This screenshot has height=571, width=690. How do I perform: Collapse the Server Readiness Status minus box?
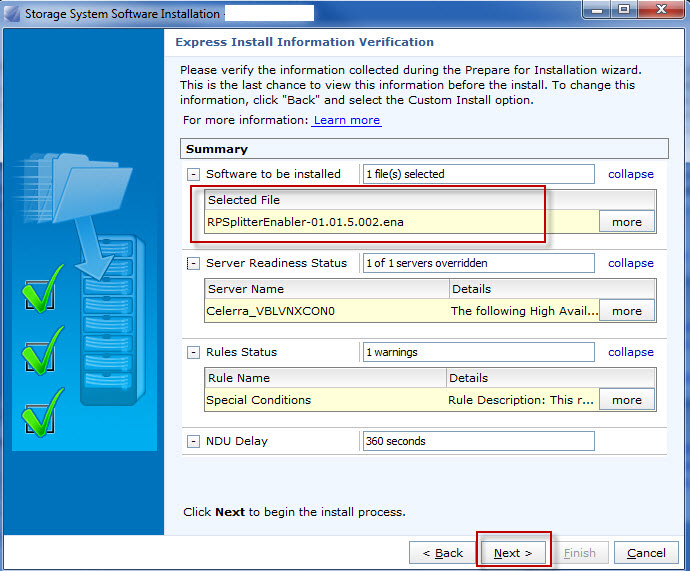click(193, 264)
